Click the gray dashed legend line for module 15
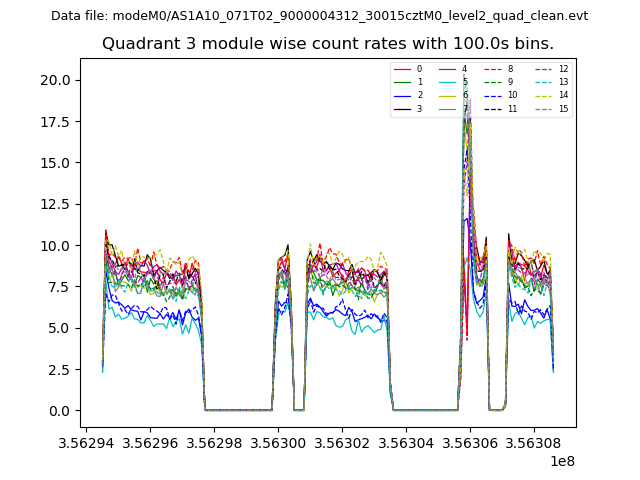640x480 pixels. (545, 109)
